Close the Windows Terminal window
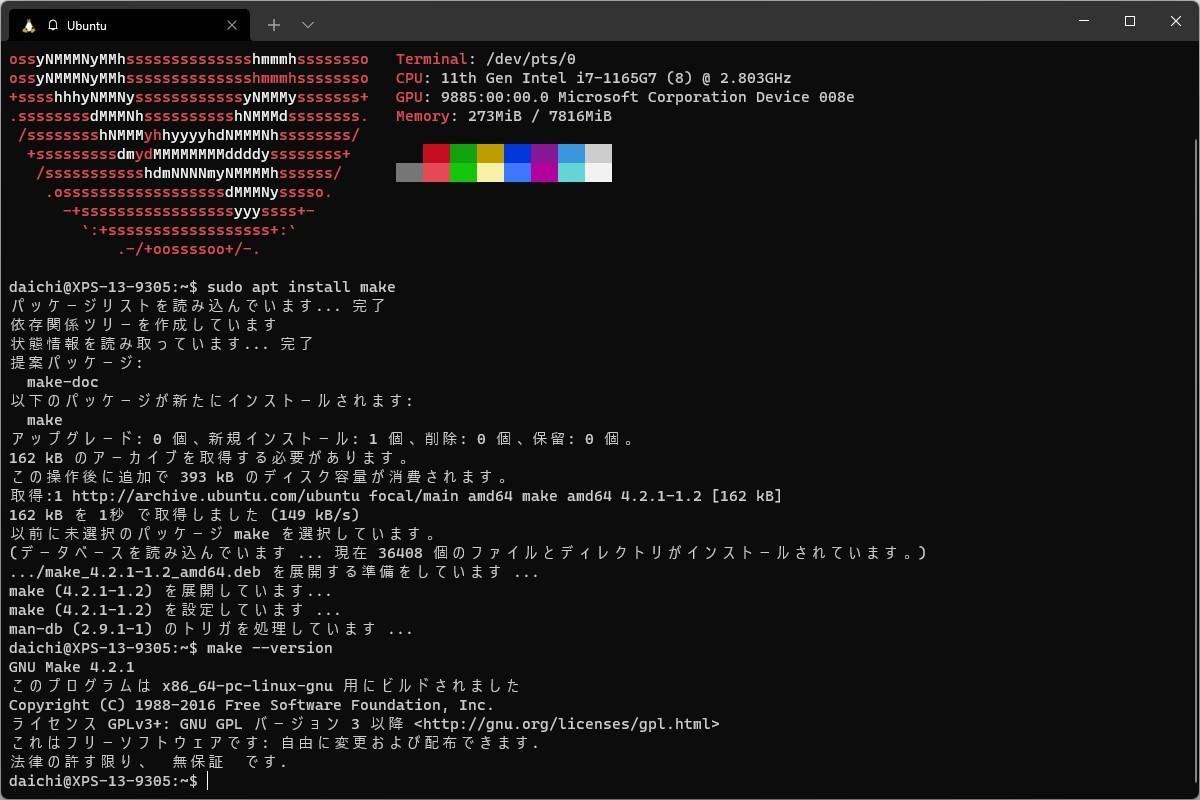Viewport: 1200px width, 800px height. (1176, 21)
